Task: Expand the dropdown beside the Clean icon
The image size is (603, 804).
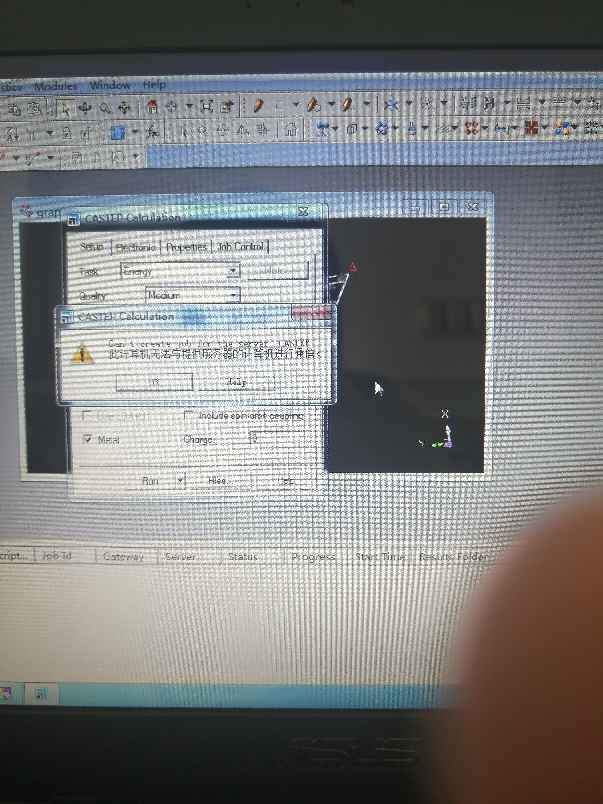Action: pyautogui.click(x=409, y=104)
